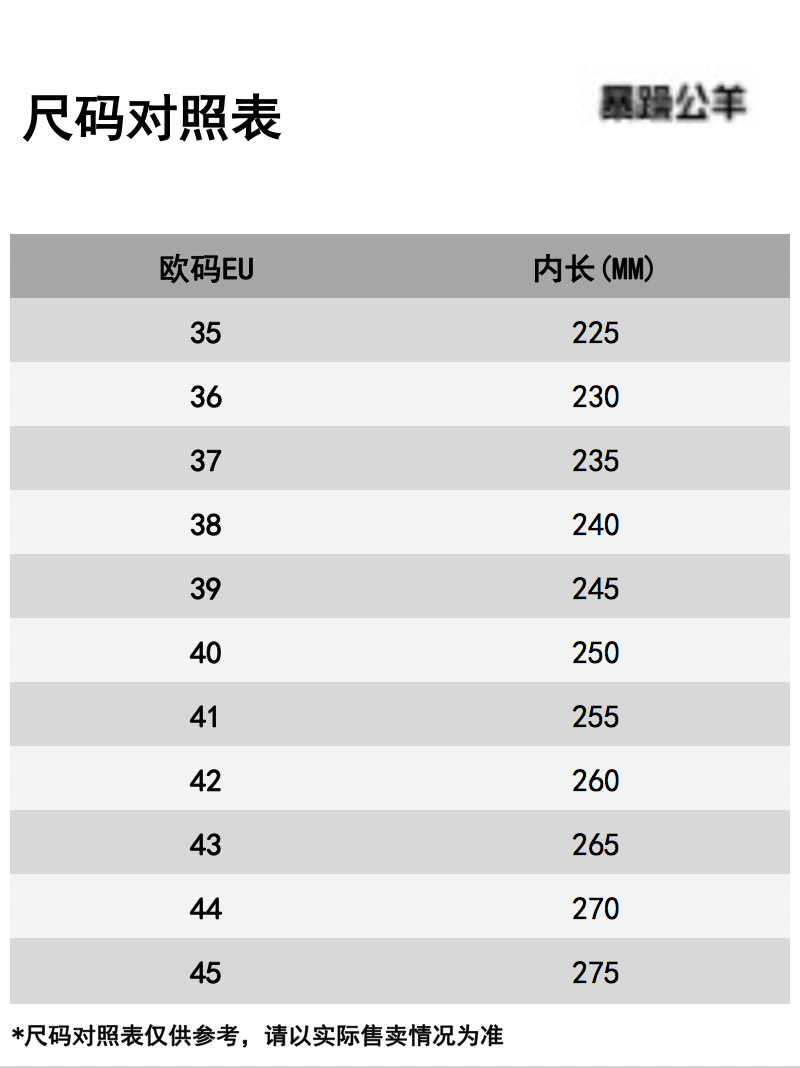This screenshot has width=800, height=1068.
Task: Click EU size 35 cell
Action: [206, 332]
